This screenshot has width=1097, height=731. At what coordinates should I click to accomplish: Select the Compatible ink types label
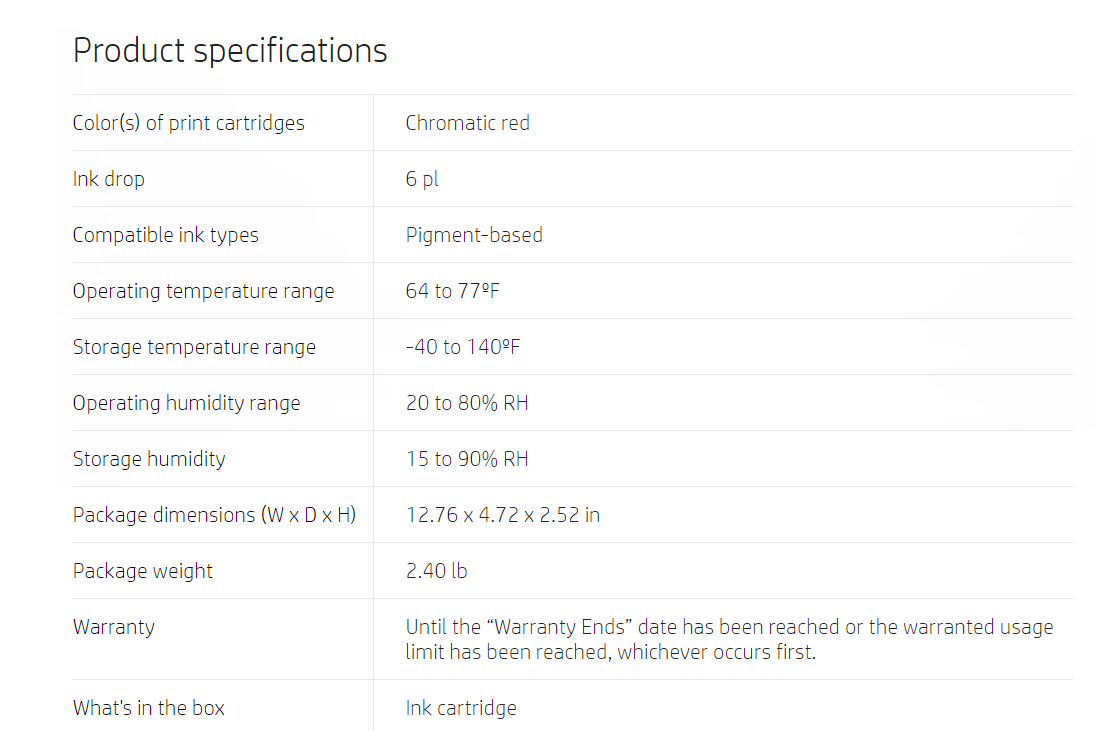point(166,235)
